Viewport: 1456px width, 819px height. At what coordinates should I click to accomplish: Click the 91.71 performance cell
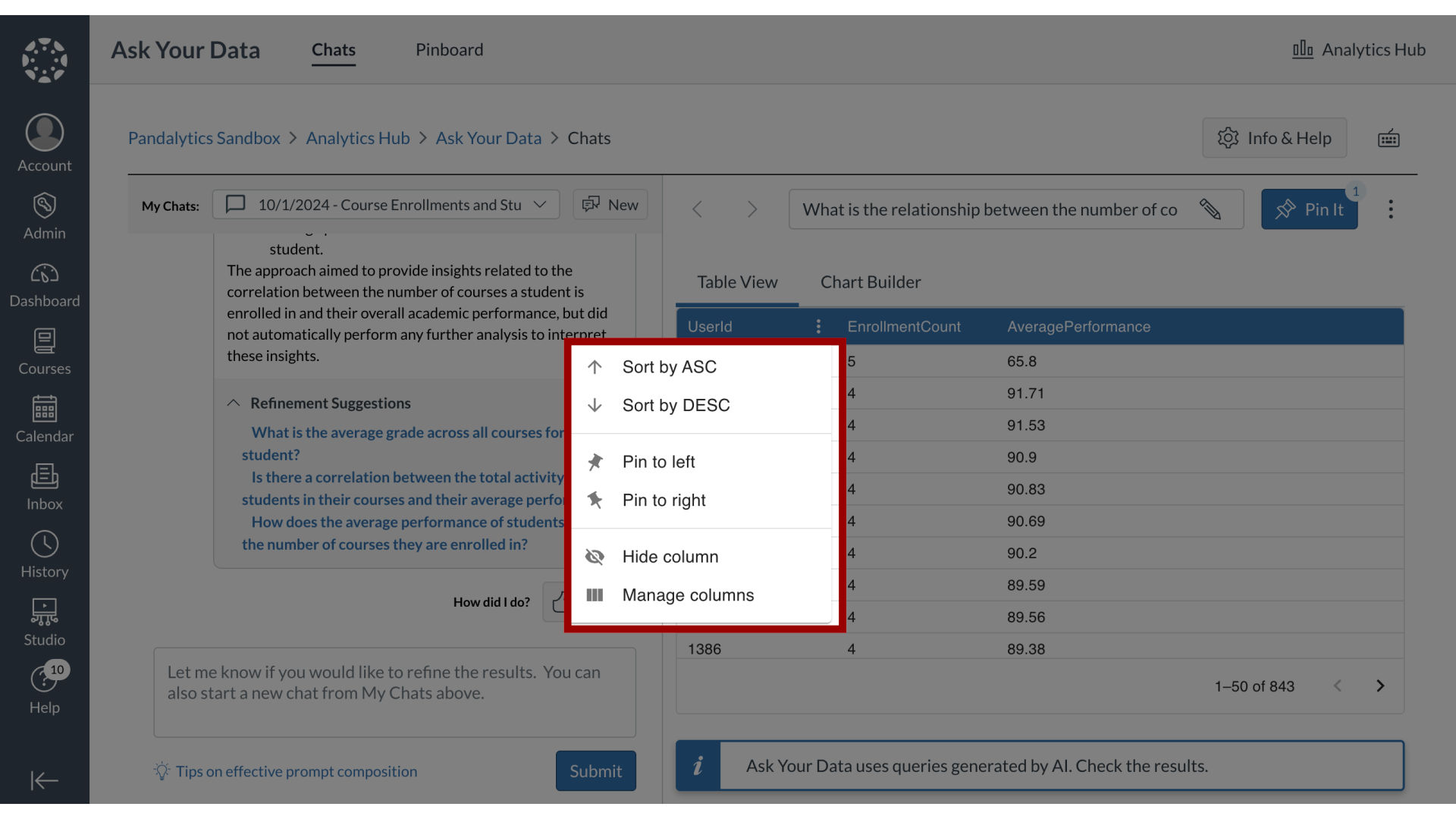coord(1025,394)
